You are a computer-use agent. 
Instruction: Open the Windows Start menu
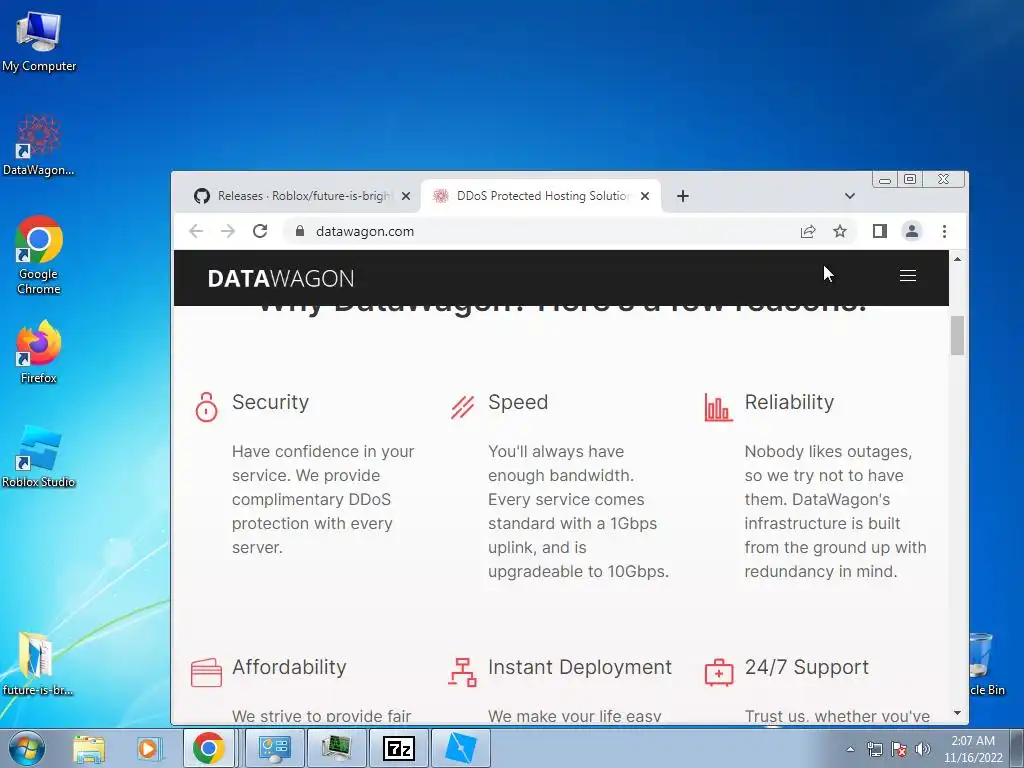[27, 748]
